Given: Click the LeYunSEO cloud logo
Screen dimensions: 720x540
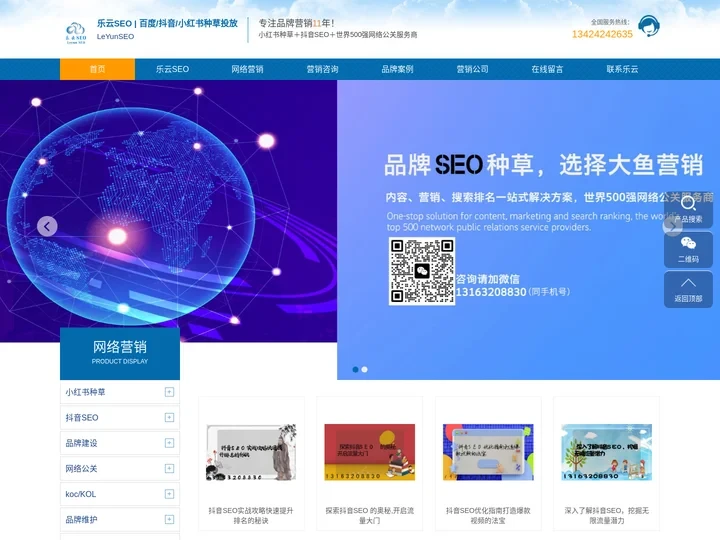Looking at the screenshot, I should point(76,33).
